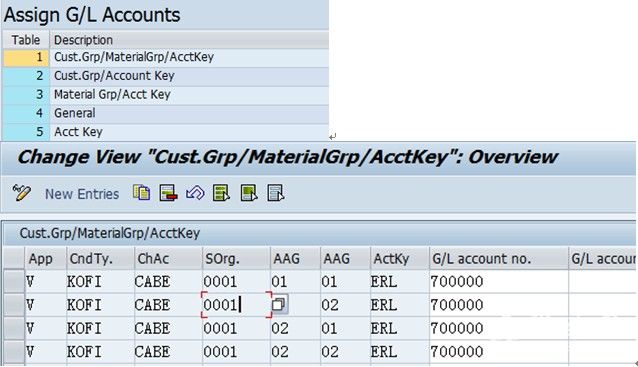Click ERL cell in AAG 01/01 row
Image resolution: width=638 pixels, height=367 pixels.
(x=400, y=282)
